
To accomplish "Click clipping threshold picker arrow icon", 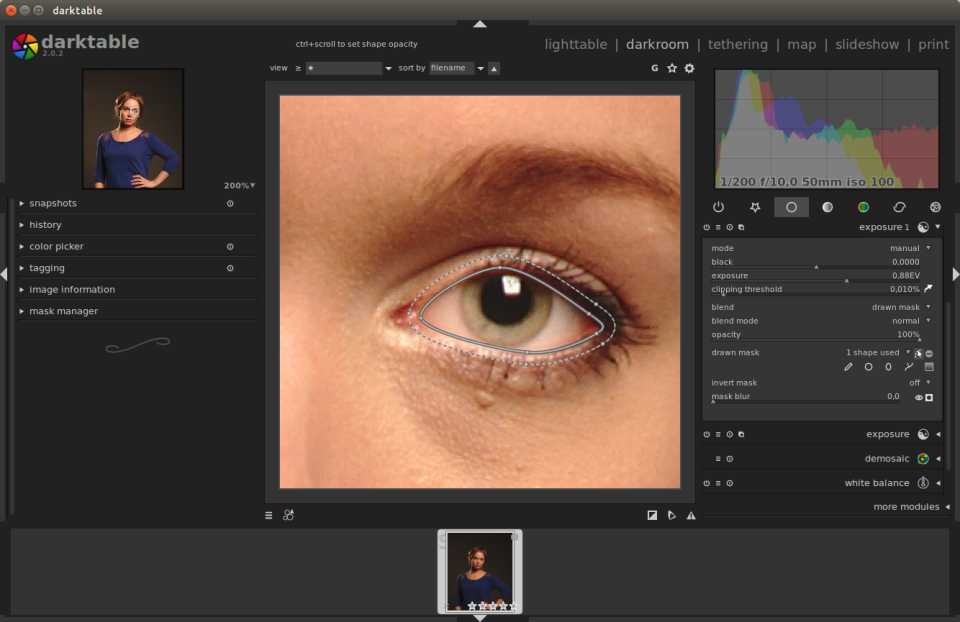I will tap(928, 288).
